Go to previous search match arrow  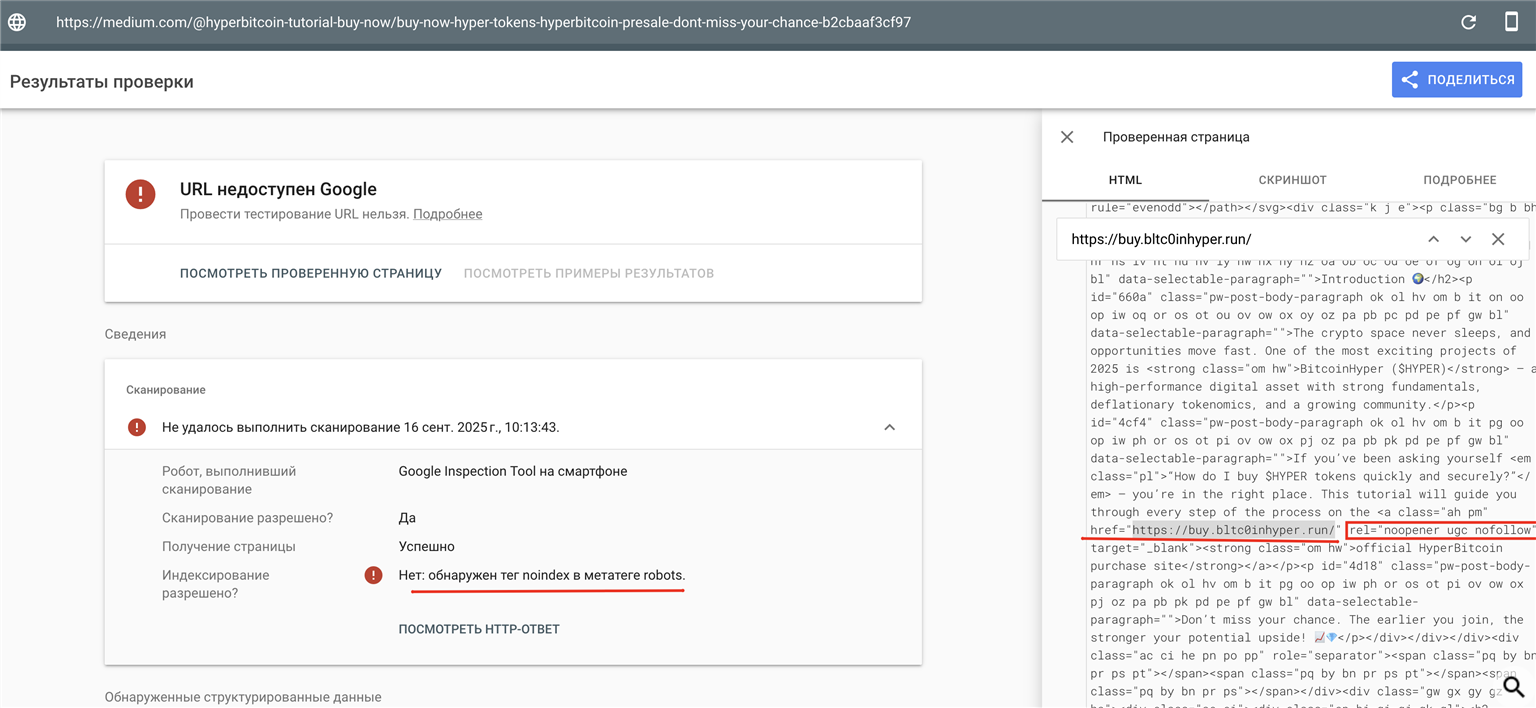pos(1433,239)
